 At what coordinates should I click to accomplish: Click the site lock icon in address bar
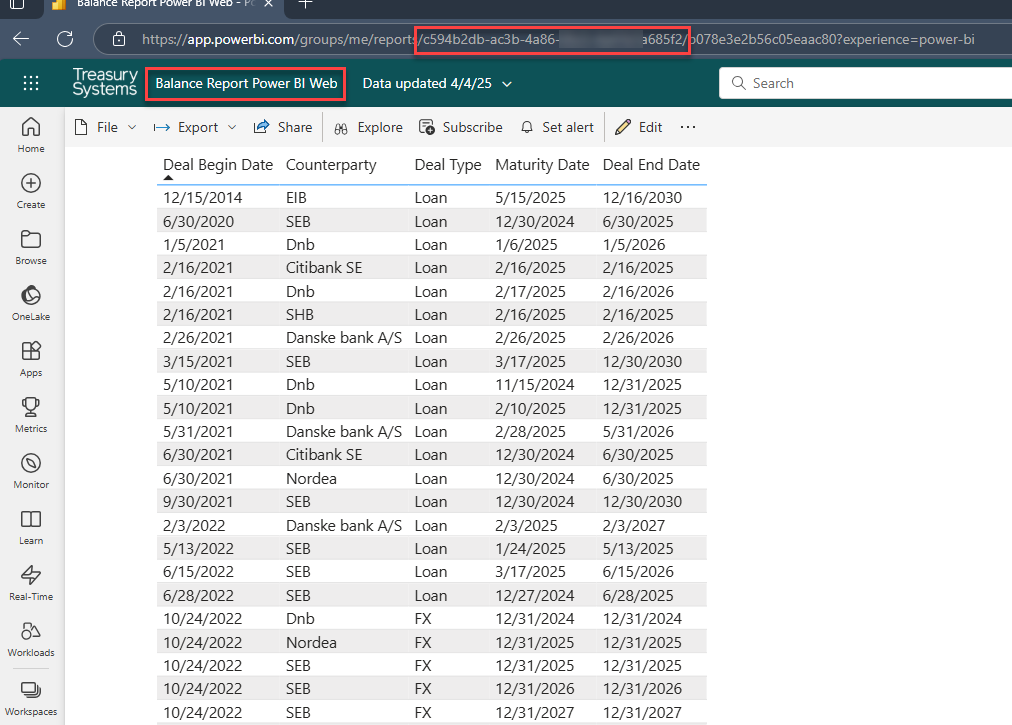119,39
